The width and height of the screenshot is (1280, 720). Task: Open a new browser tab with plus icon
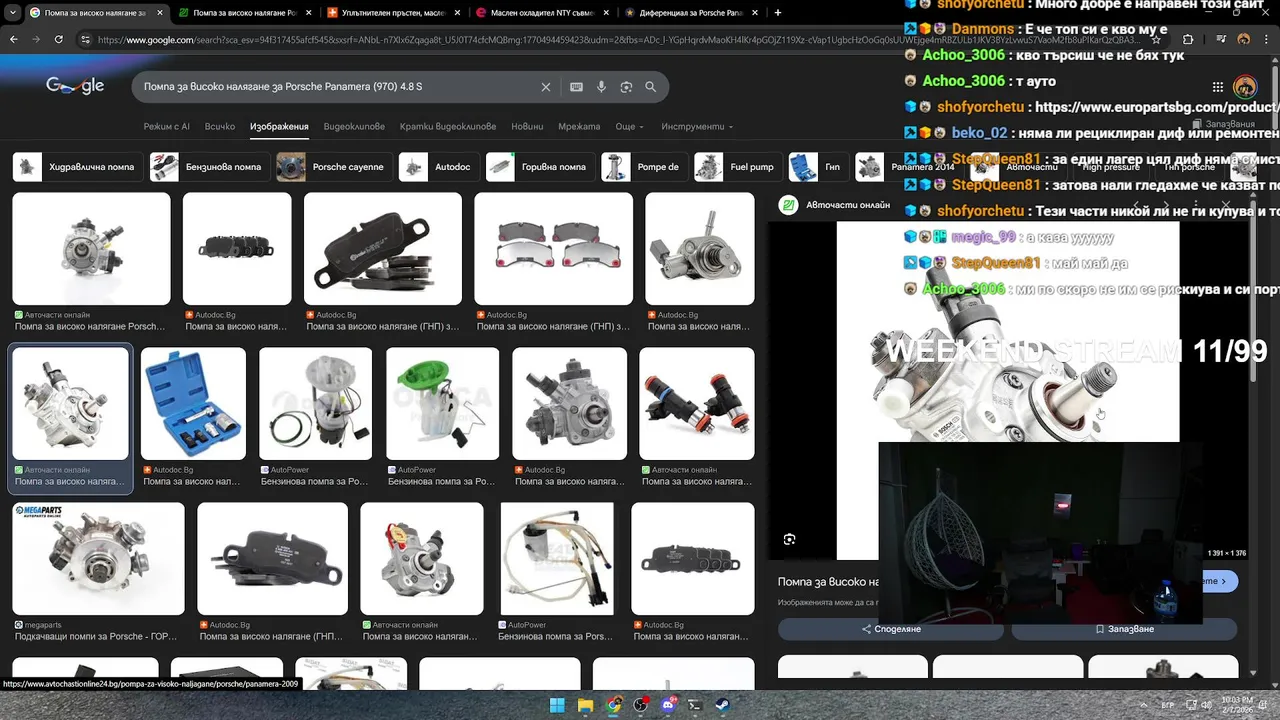pyautogui.click(x=778, y=13)
